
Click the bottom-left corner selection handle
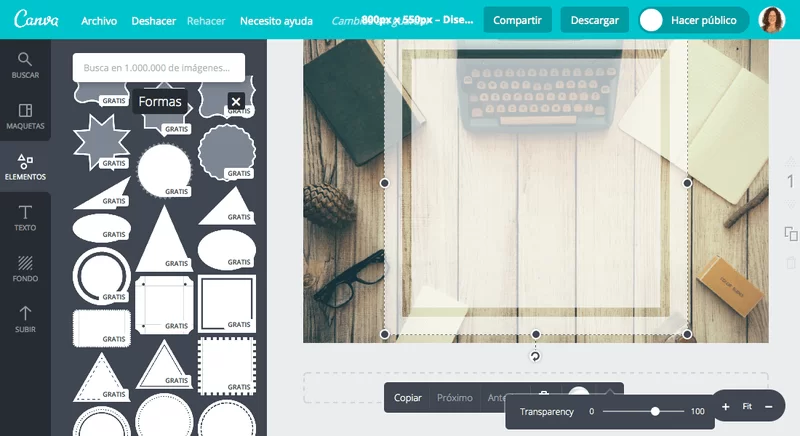pyautogui.click(x=385, y=334)
